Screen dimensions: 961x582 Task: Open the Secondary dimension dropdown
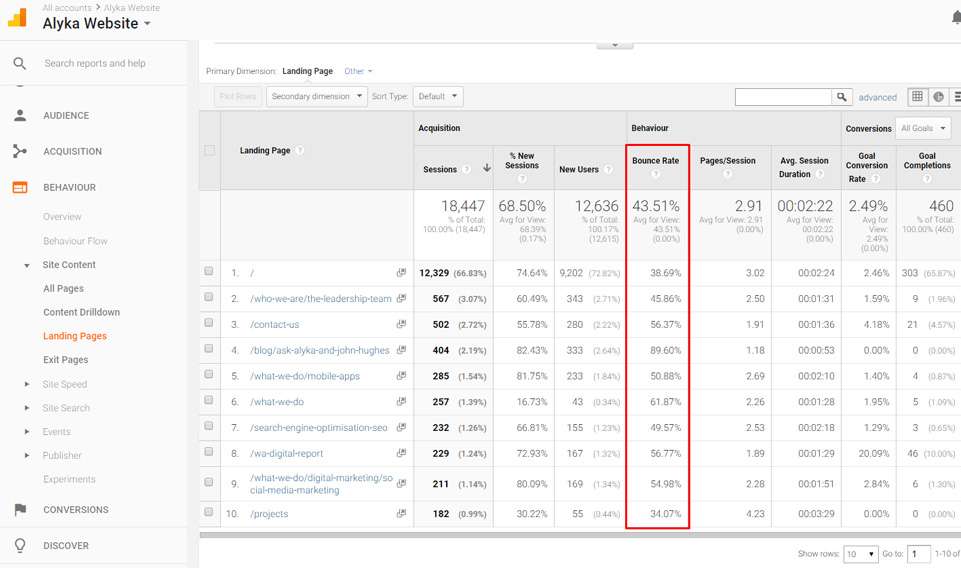tap(316, 96)
